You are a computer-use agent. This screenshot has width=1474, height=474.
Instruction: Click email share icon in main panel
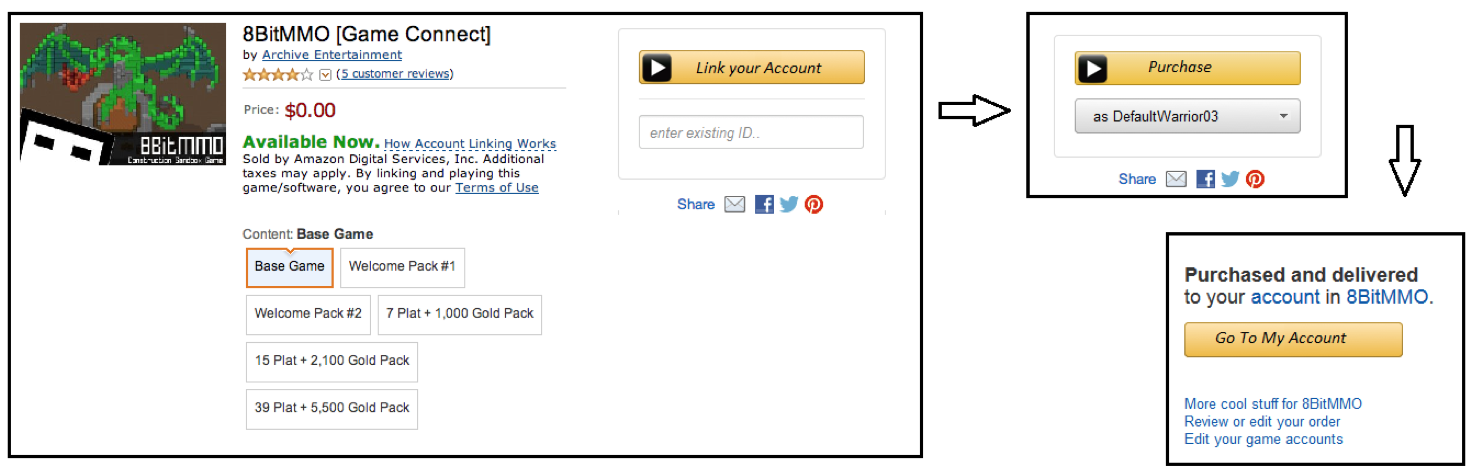[735, 204]
